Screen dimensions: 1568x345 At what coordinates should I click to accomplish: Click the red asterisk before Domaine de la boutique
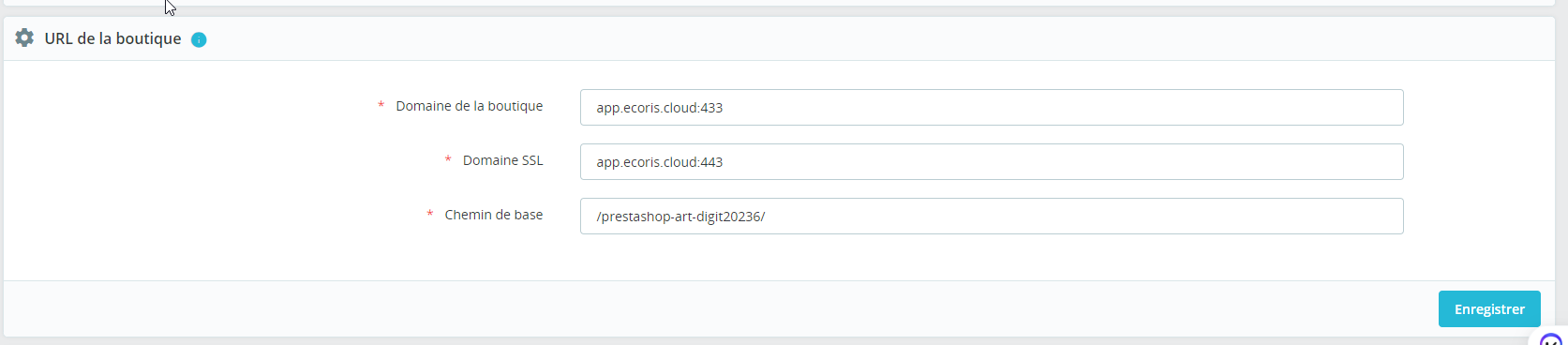coord(381,106)
